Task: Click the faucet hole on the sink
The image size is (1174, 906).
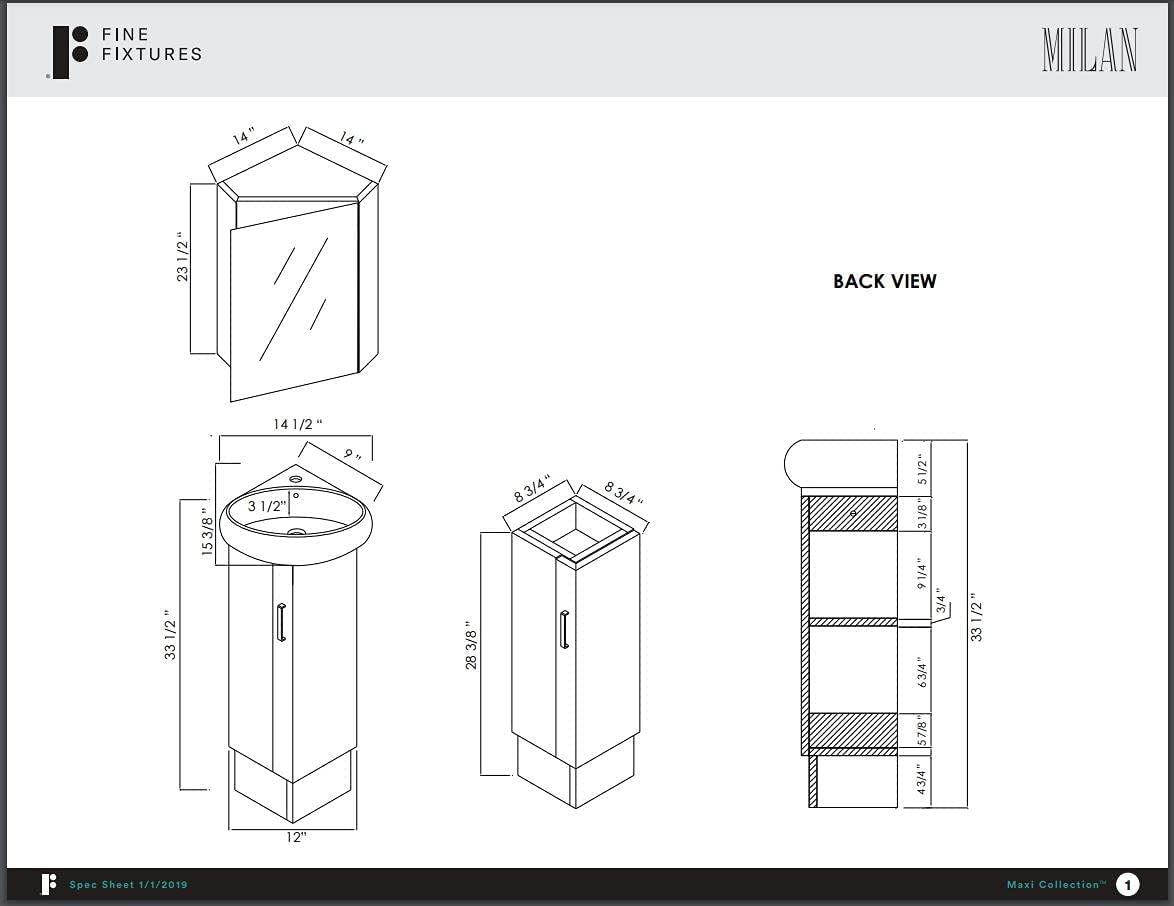Action: (x=296, y=479)
